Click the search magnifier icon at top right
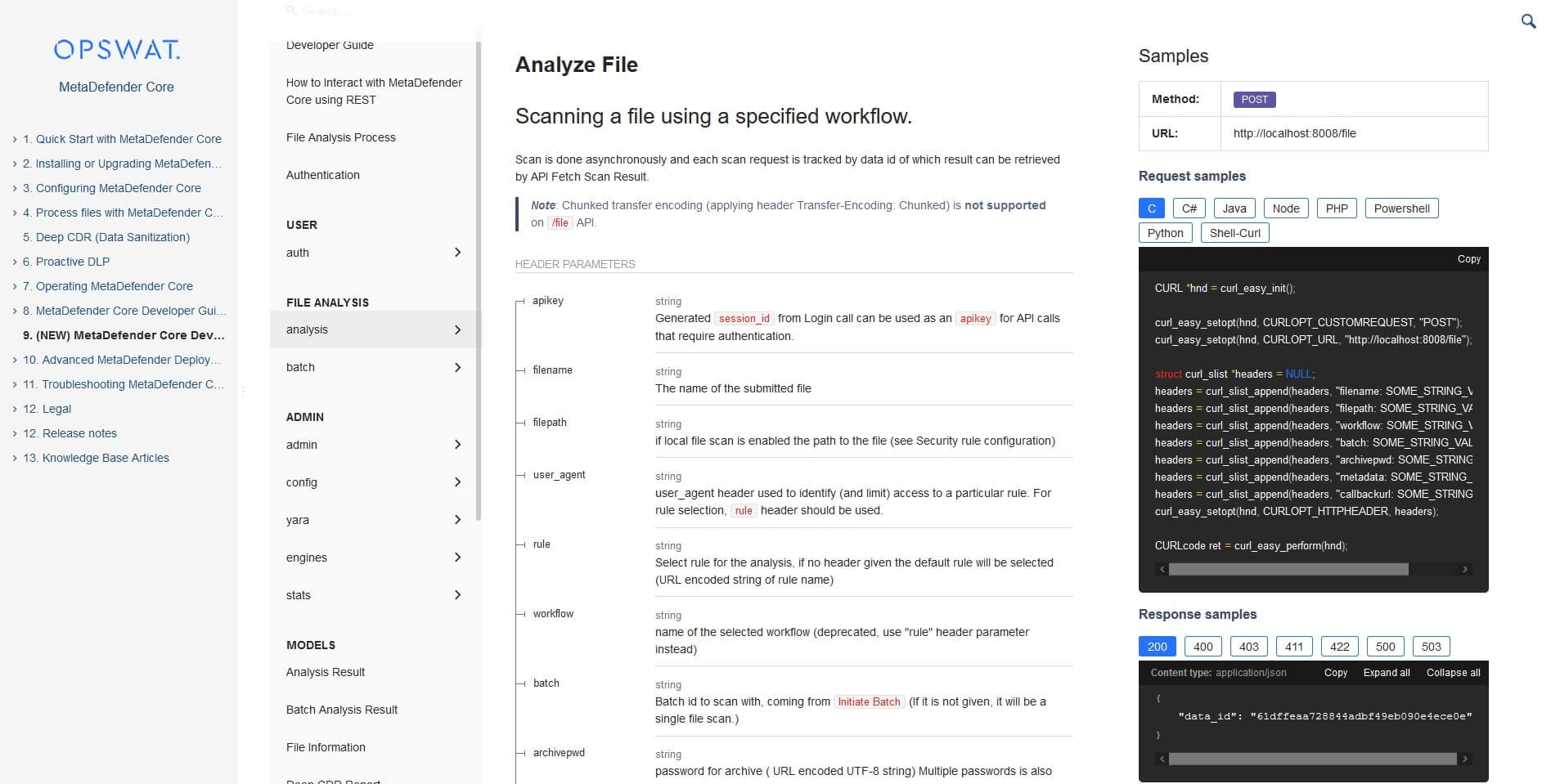This screenshot has width=1551, height=784. pos(1528,20)
